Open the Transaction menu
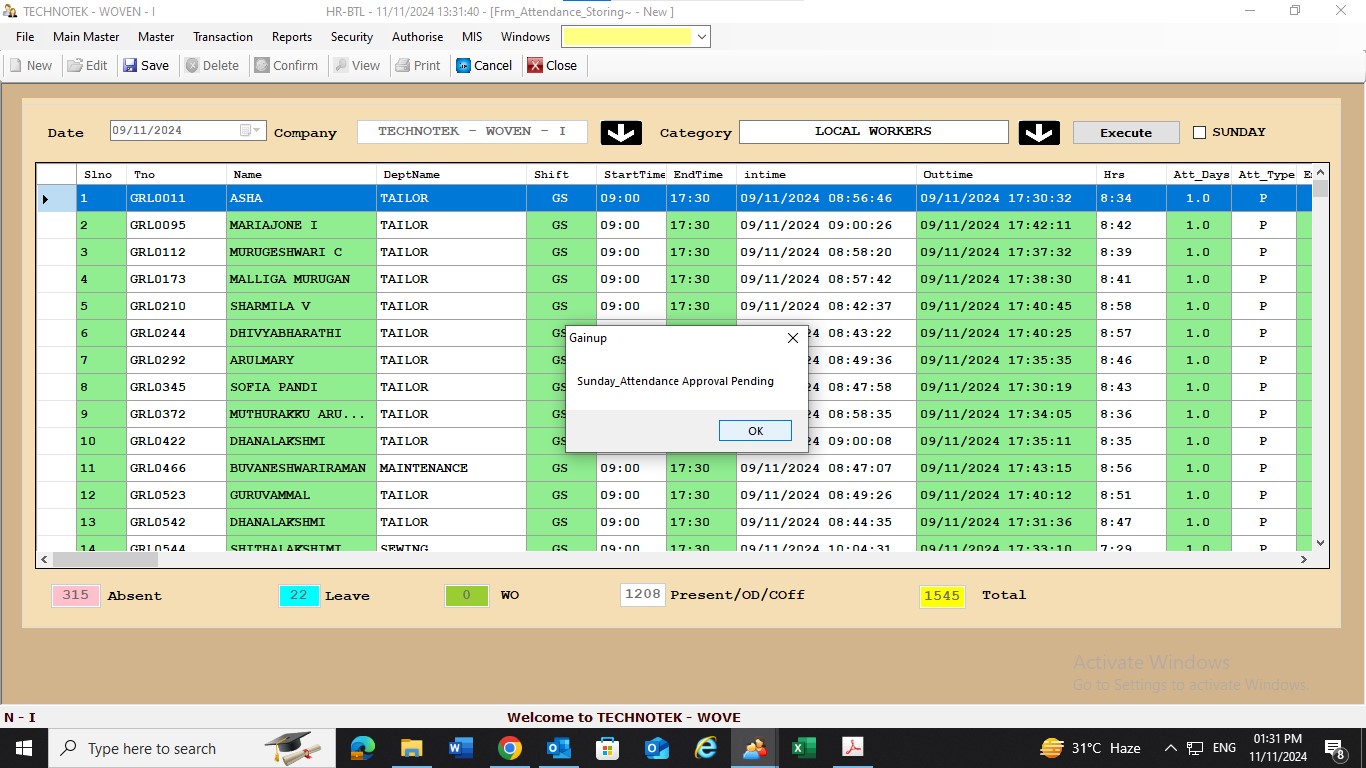 click(222, 37)
